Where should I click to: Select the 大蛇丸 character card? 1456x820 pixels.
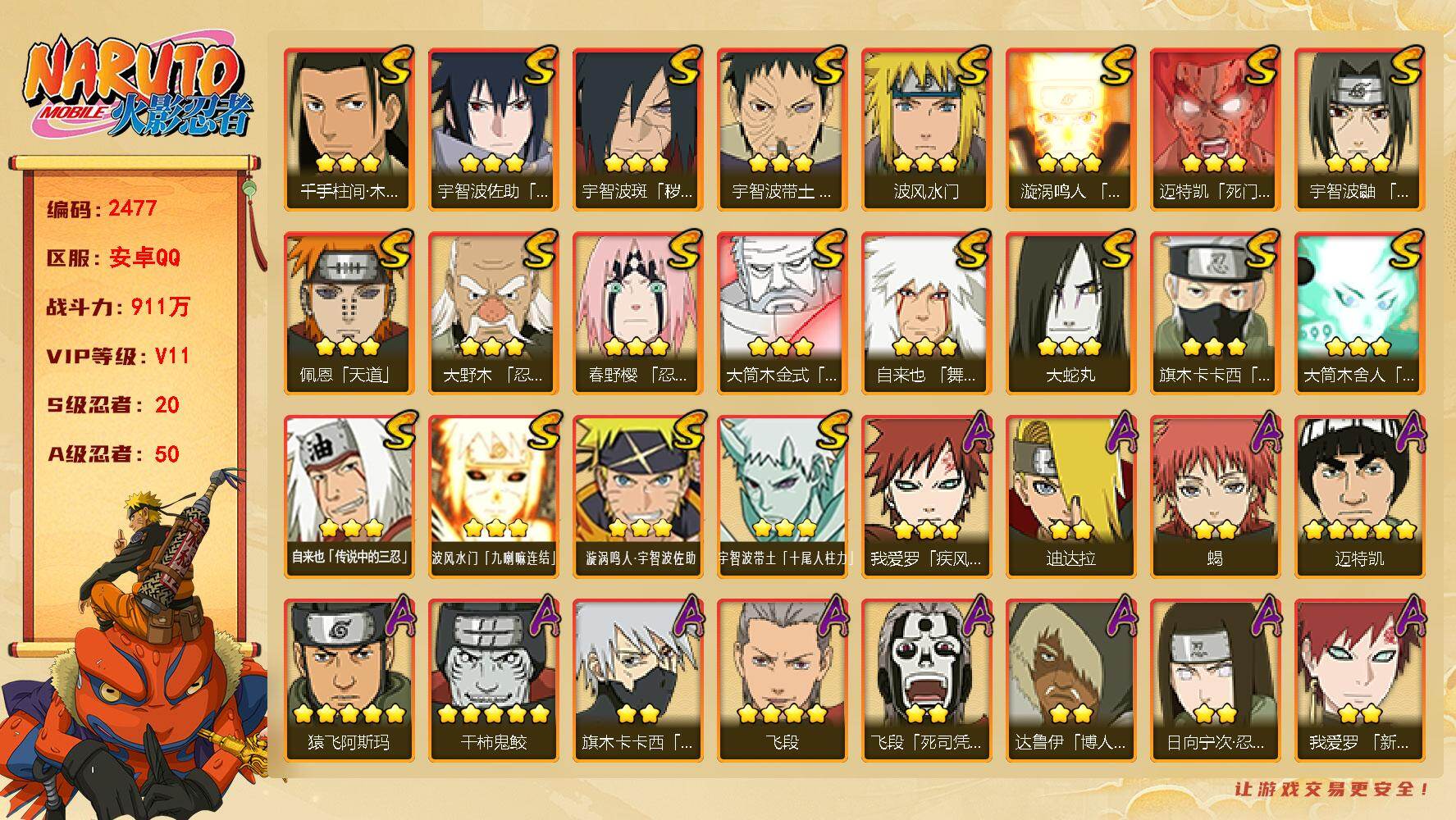click(x=1070, y=312)
